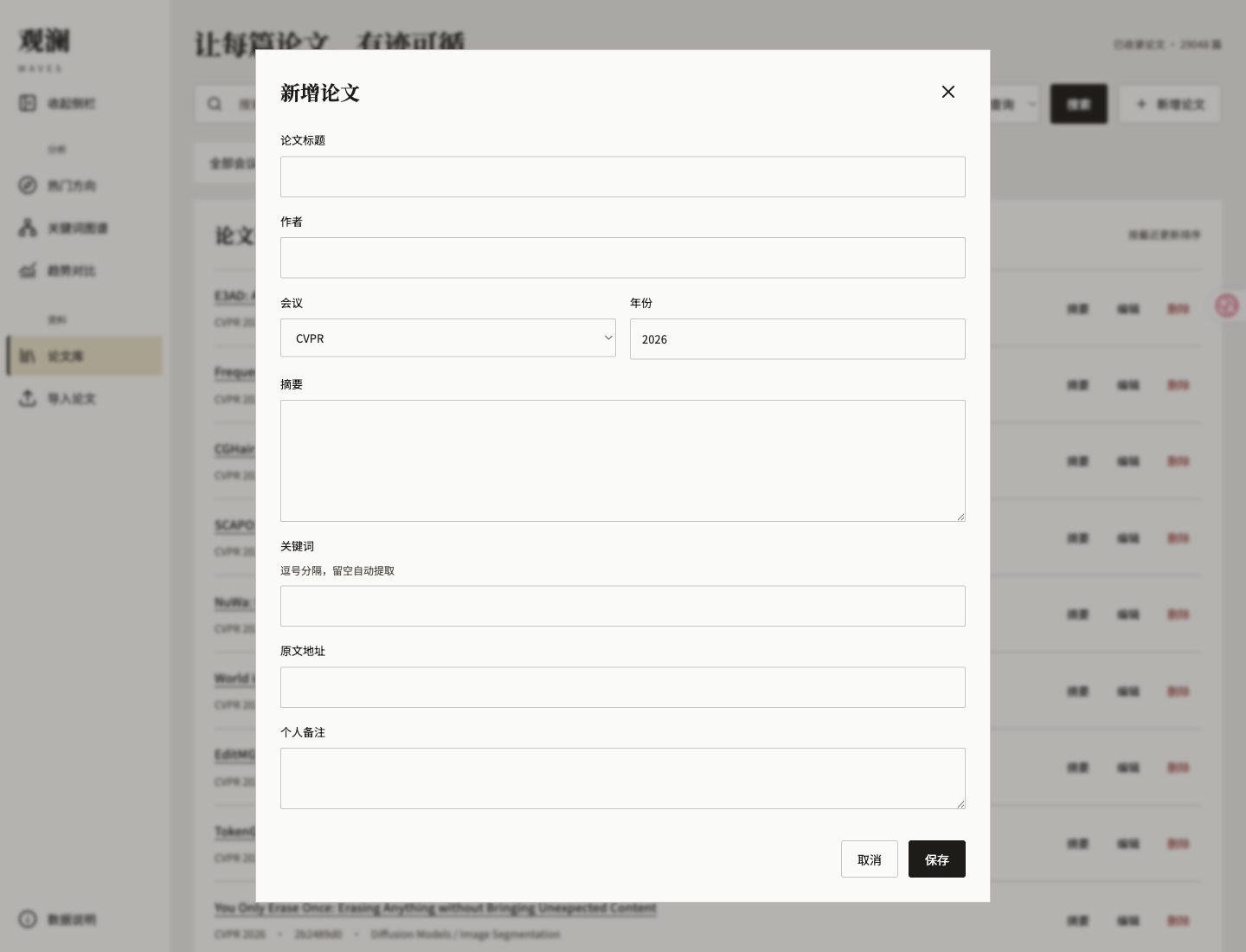This screenshot has width=1246, height=952.
Task: Click the 年份 field containing 2026
Action: click(798, 339)
